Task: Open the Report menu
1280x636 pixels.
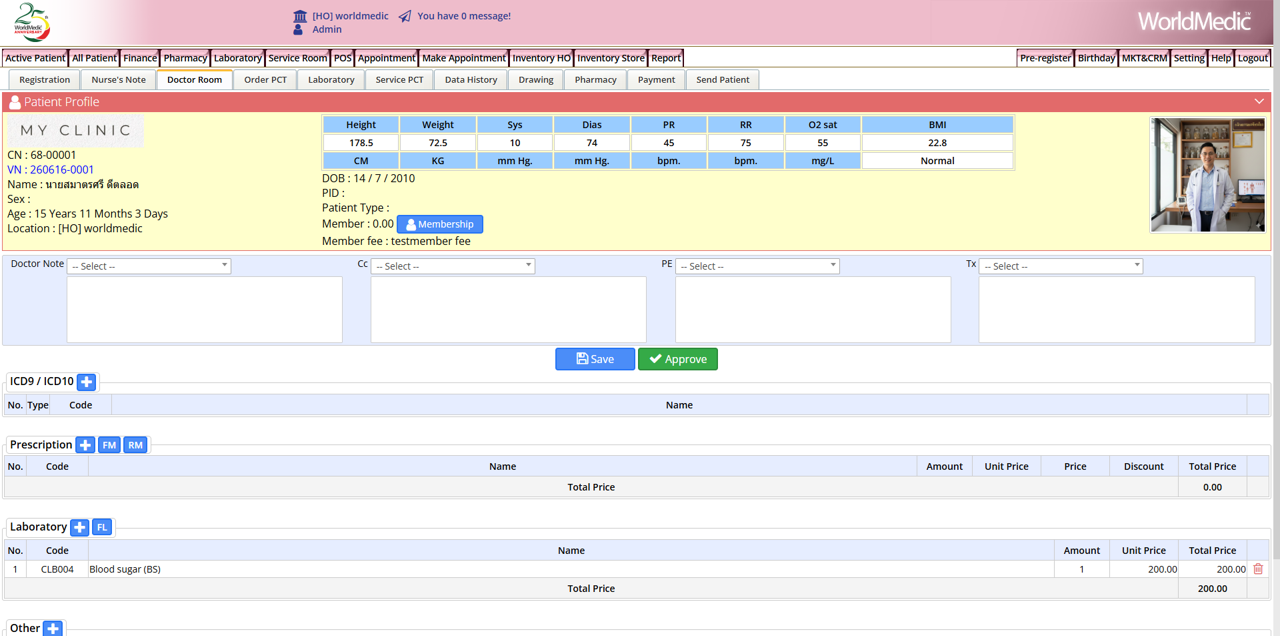Action: pos(666,58)
